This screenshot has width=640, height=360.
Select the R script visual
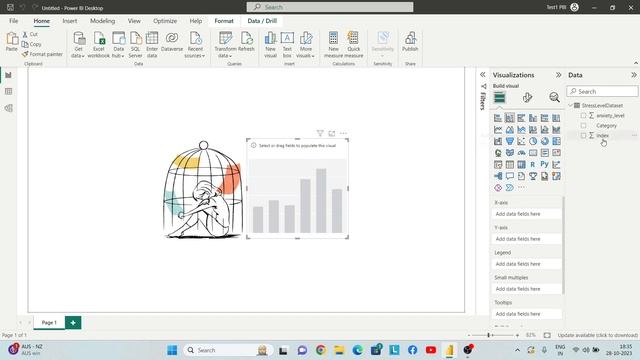(533, 164)
